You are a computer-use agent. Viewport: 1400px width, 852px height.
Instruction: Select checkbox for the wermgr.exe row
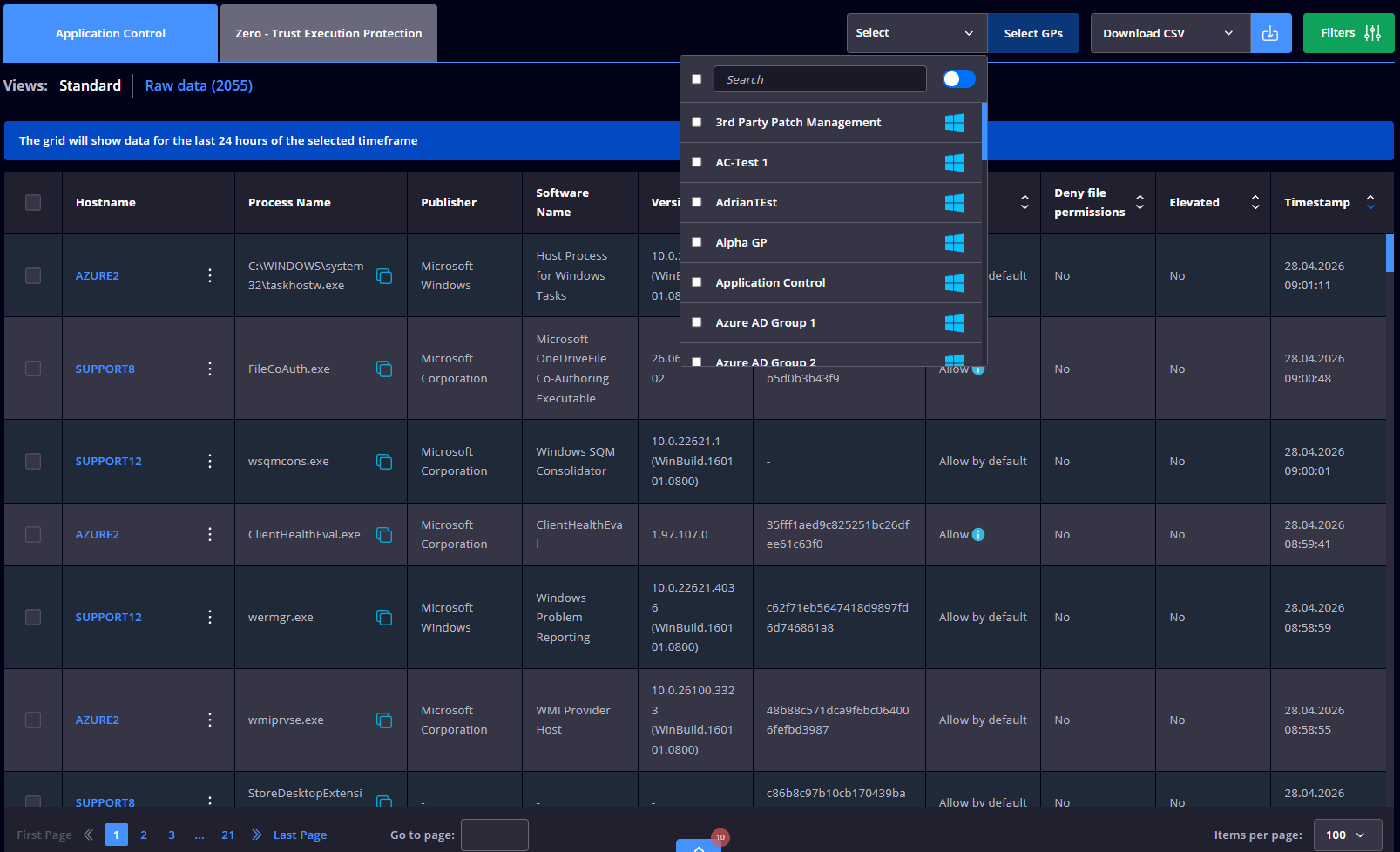click(33, 617)
